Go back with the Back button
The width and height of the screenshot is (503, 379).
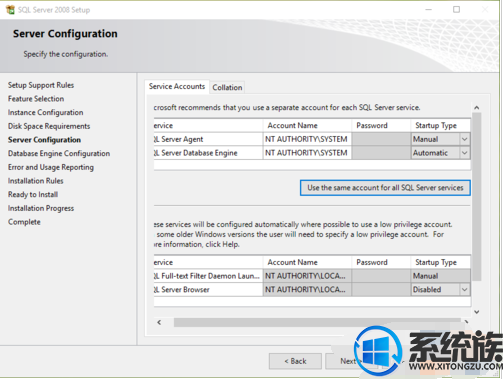tap(295, 361)
